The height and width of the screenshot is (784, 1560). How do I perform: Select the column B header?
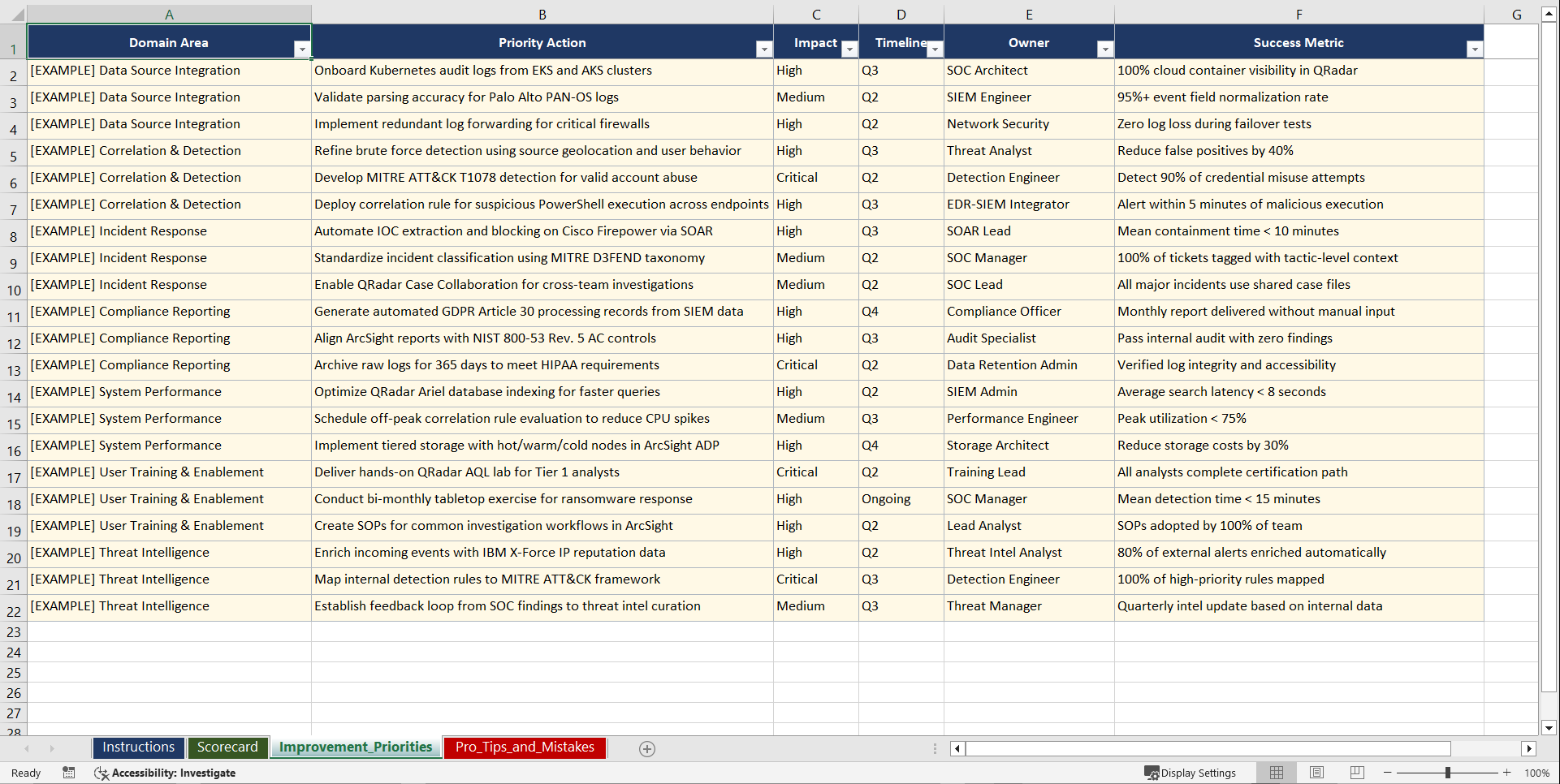tap(542, 14)
